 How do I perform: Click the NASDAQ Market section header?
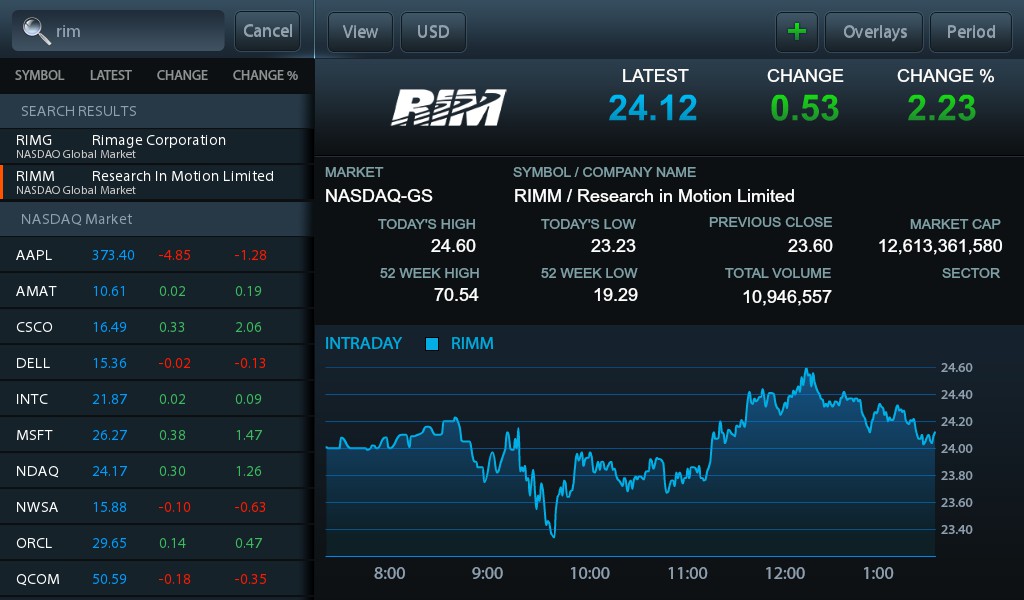157,219
